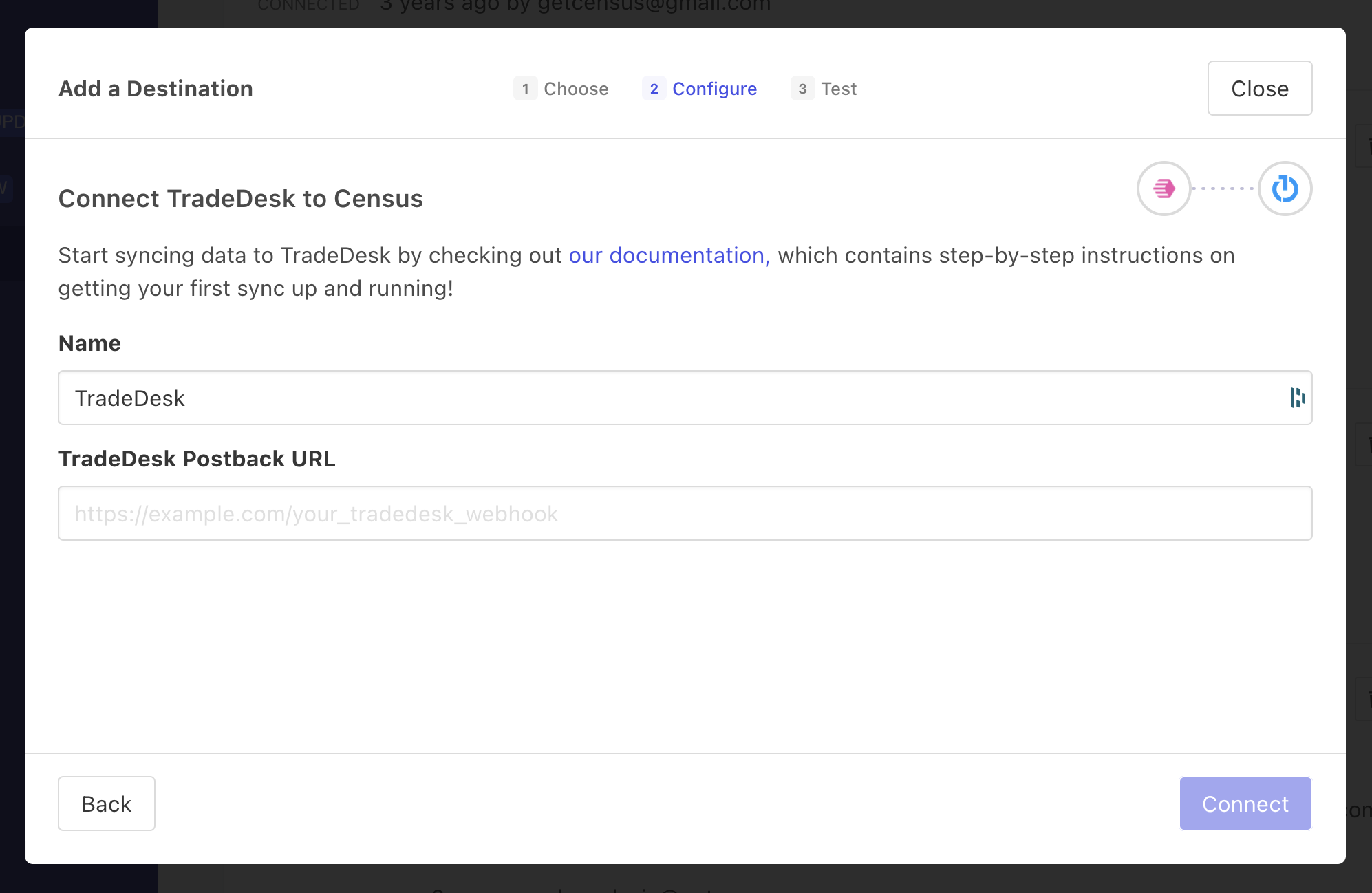This screenshot has height=893, width=1372.
Task: Click the TradeDesk pink logo icon
Action: click(1164, 189)
